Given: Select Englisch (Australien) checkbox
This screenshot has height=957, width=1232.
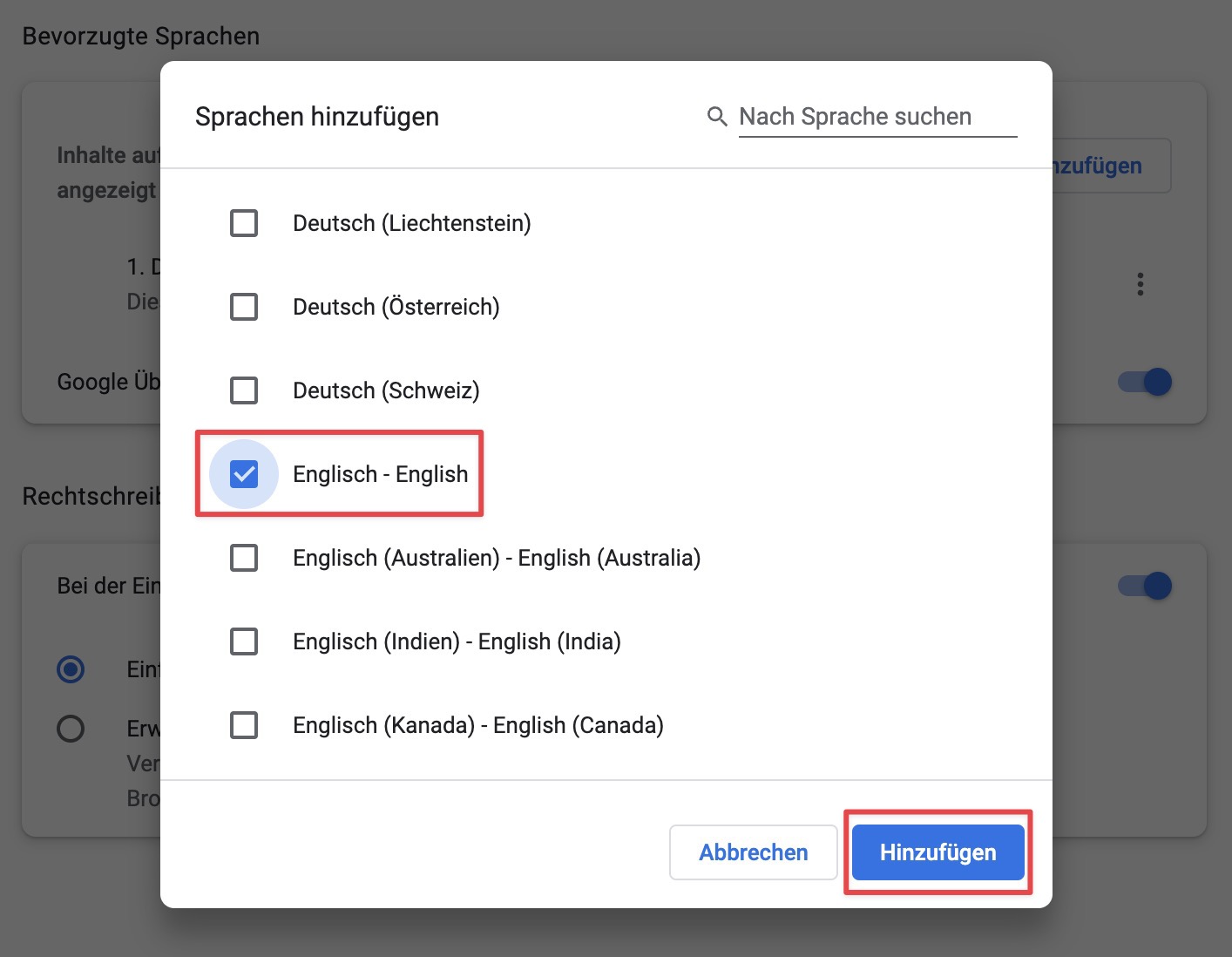Looking at the screenshot, I should pos(244,558).
